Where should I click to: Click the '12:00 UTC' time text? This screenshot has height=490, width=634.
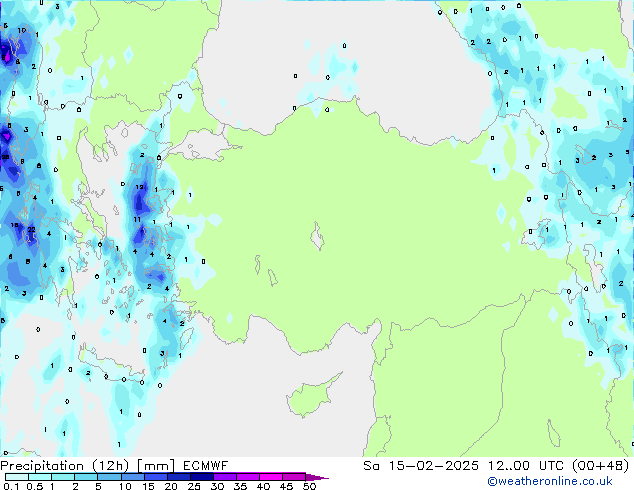coord(526,466)
